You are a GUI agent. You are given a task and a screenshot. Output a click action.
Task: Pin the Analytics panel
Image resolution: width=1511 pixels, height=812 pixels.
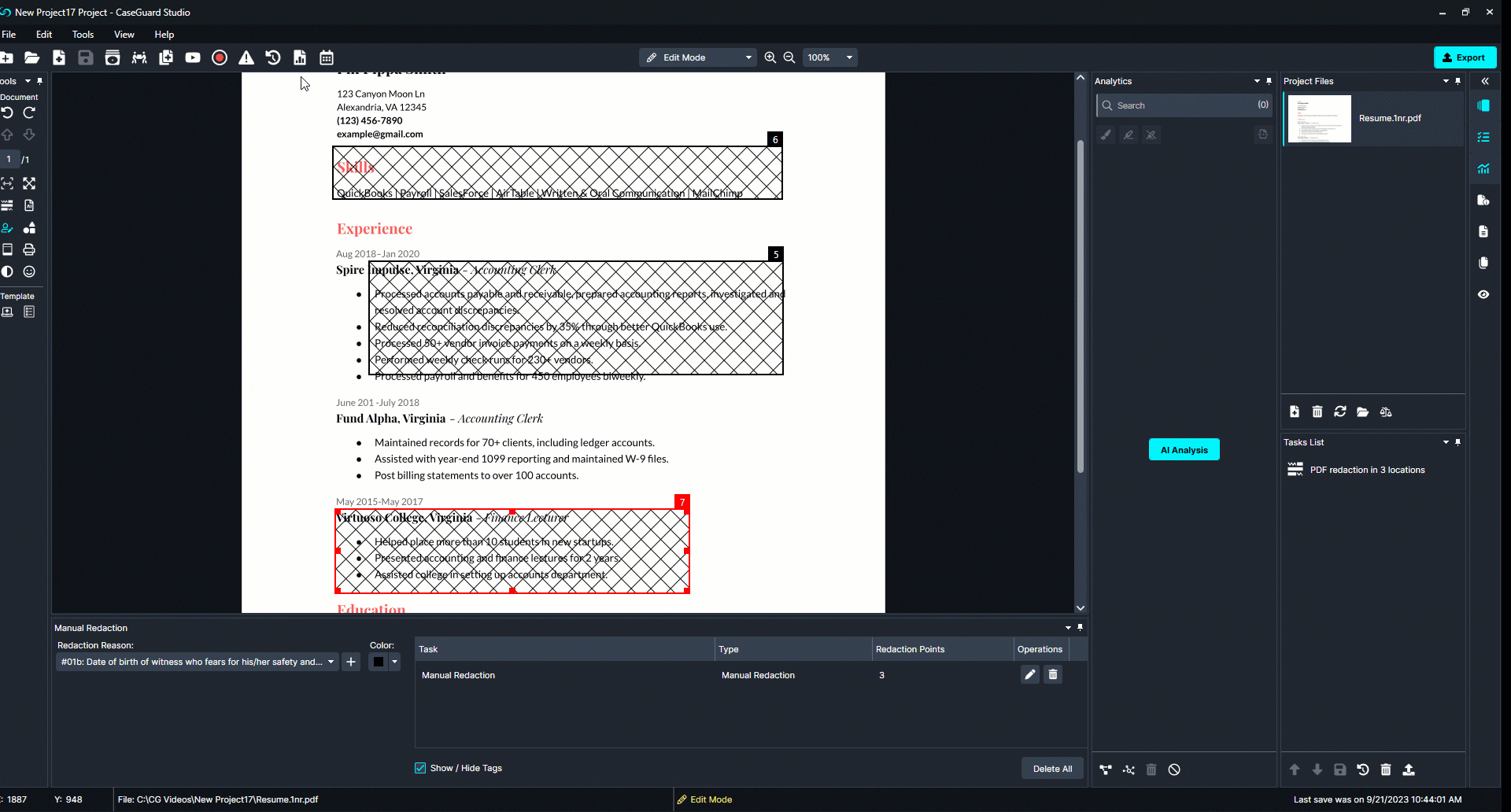coord(1269,81)
